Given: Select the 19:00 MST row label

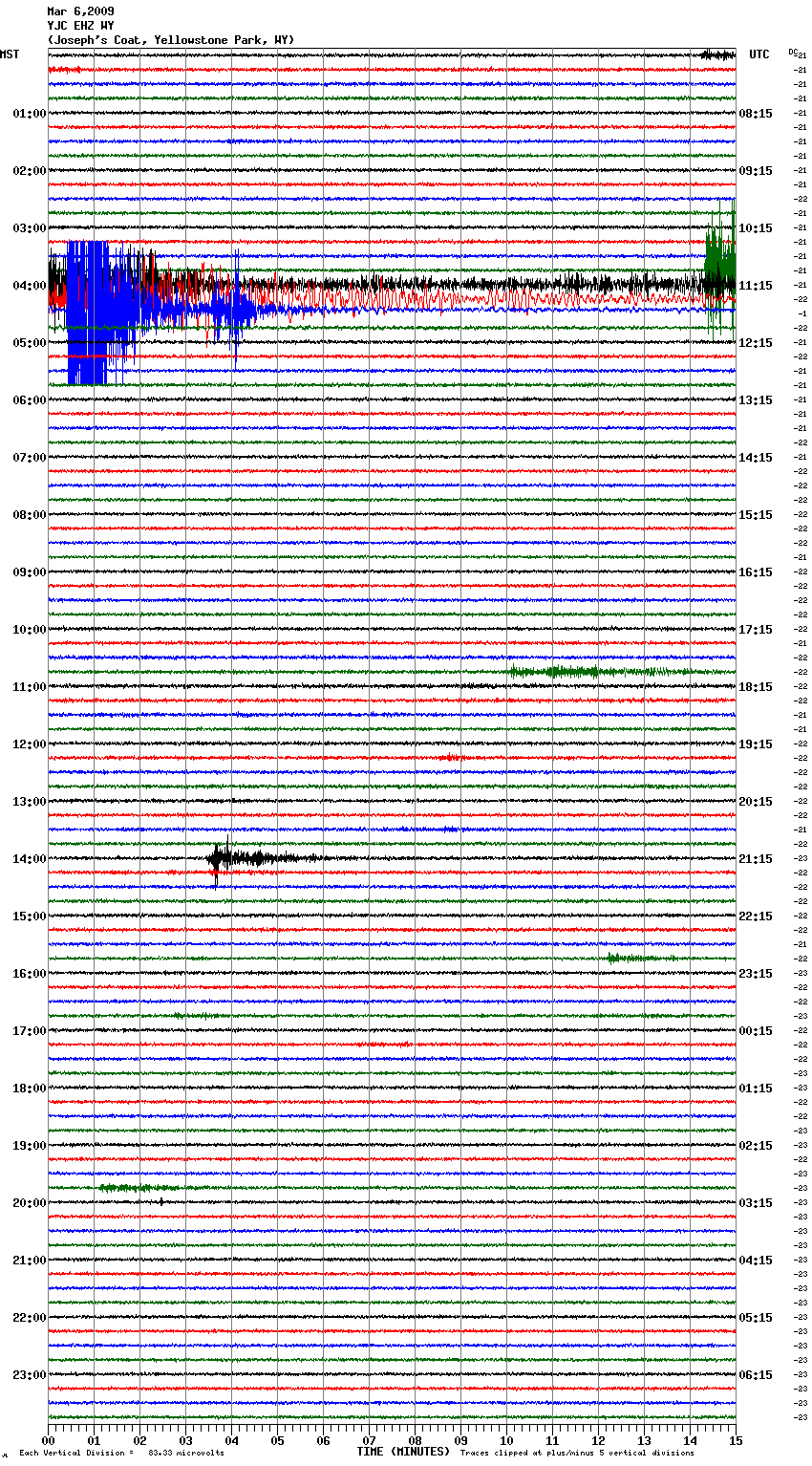Looking at the screenshot, I should (x=30, y=1146).
